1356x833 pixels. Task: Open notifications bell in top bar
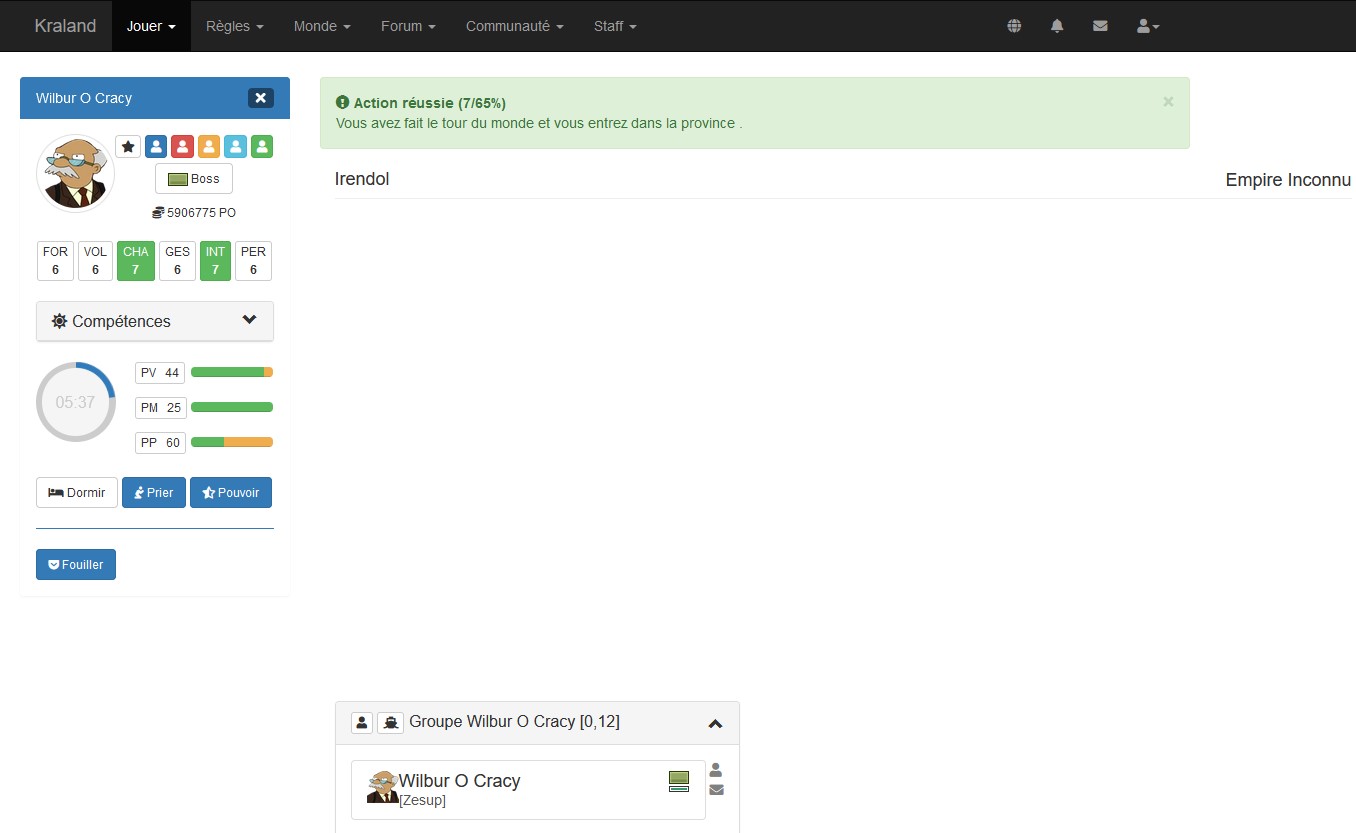(1057, 26)
